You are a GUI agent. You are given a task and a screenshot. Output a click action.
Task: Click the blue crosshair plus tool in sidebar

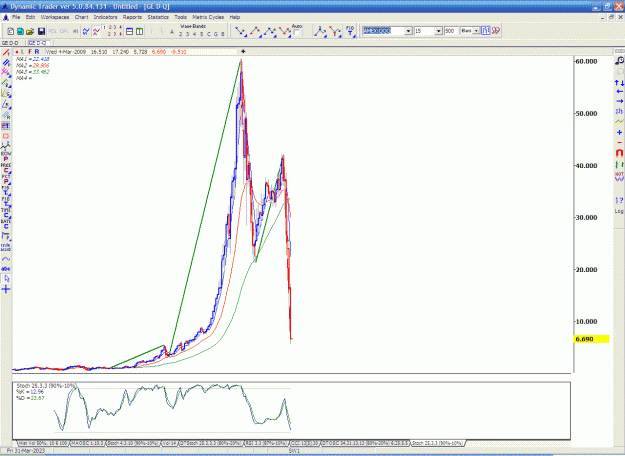(6, 289)
